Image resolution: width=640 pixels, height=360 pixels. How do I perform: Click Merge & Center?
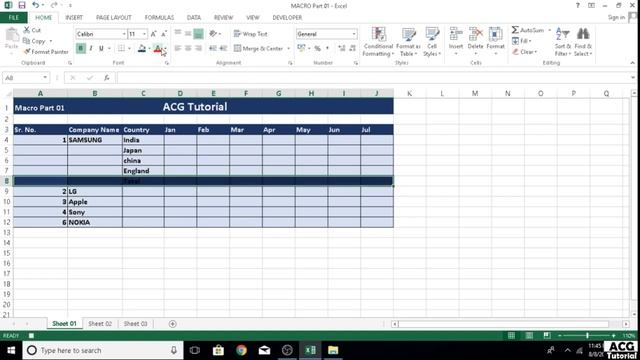258,49
